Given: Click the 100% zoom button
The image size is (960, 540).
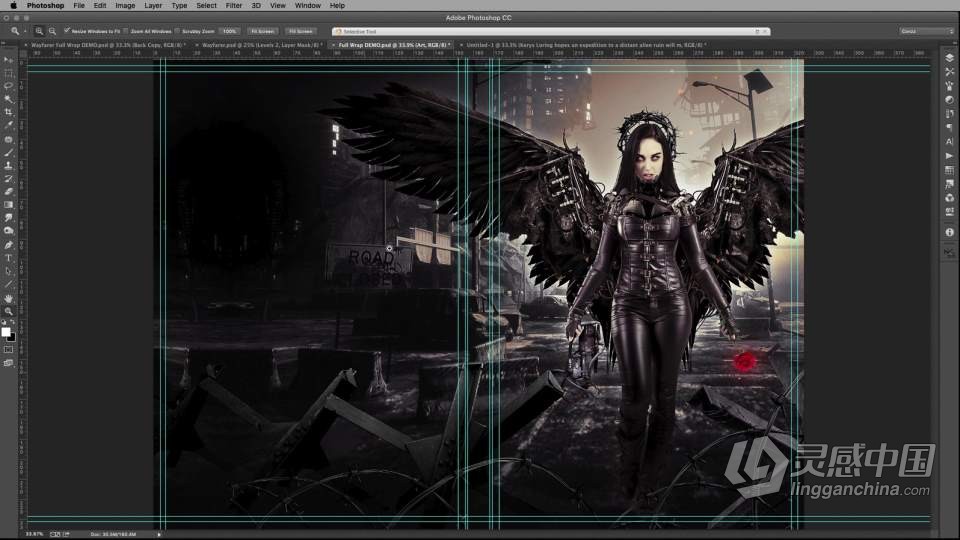Looking at the screenshot, I should click(230, 31).
